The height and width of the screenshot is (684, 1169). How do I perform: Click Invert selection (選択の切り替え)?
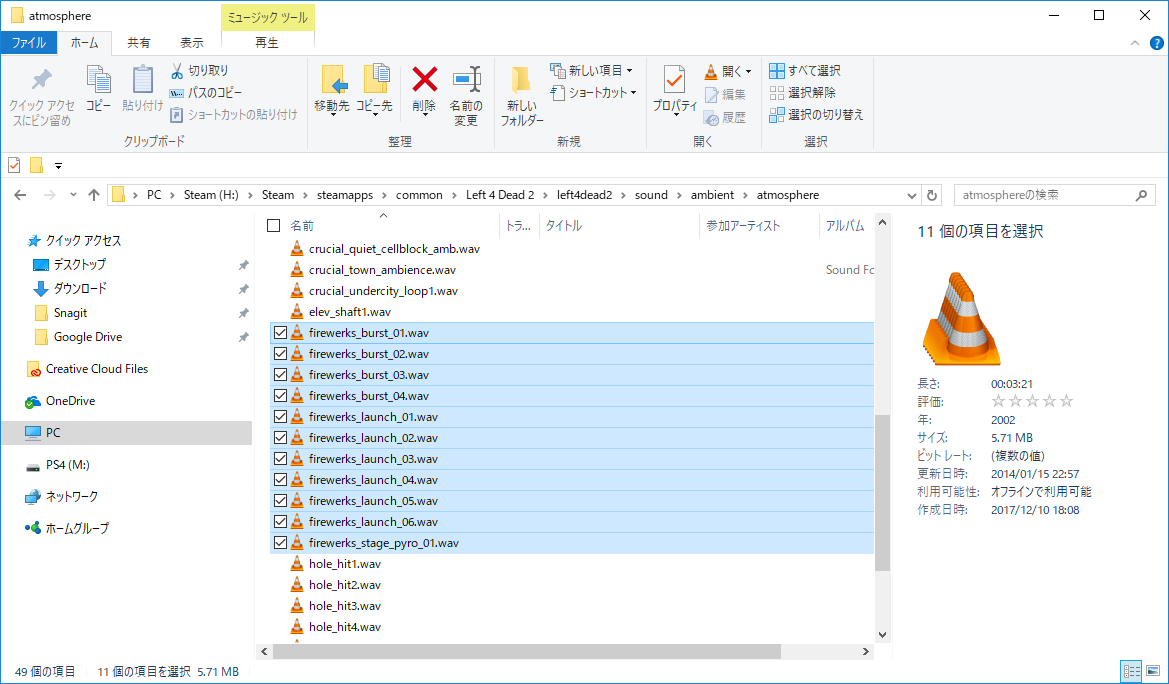point(816,115)
